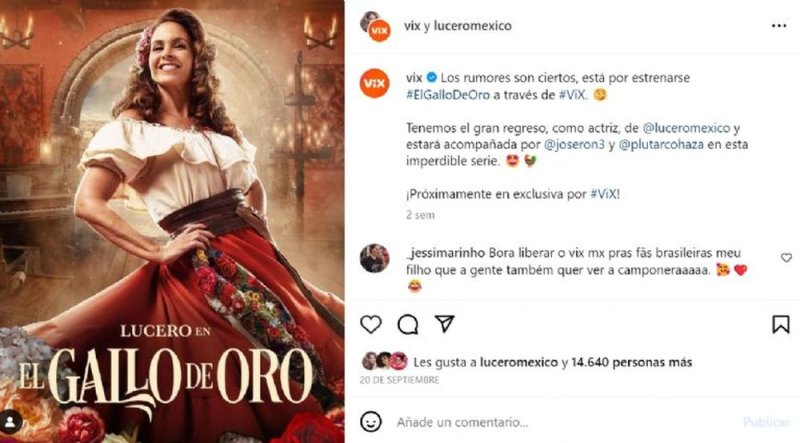Click the Publicar button

coord(766,422)
